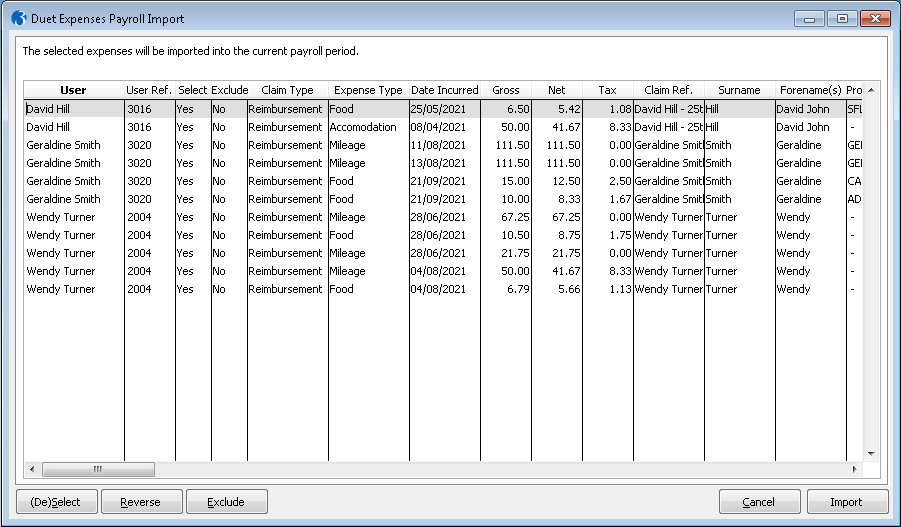Click the 13/08/2021 date cell
Viewport: 901px width, 527px height.
point(445,163)
